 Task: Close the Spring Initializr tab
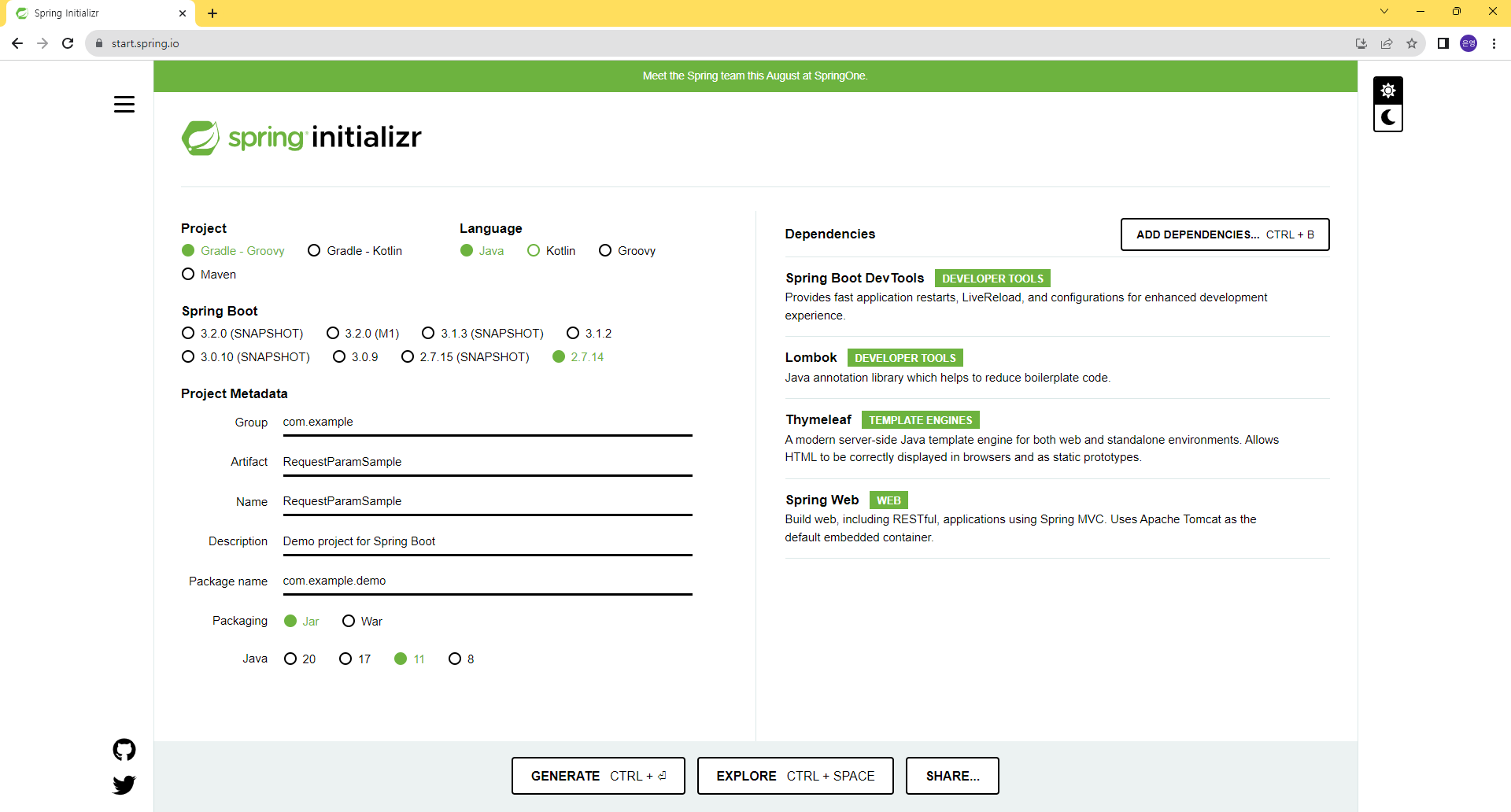tap(183, 13)
